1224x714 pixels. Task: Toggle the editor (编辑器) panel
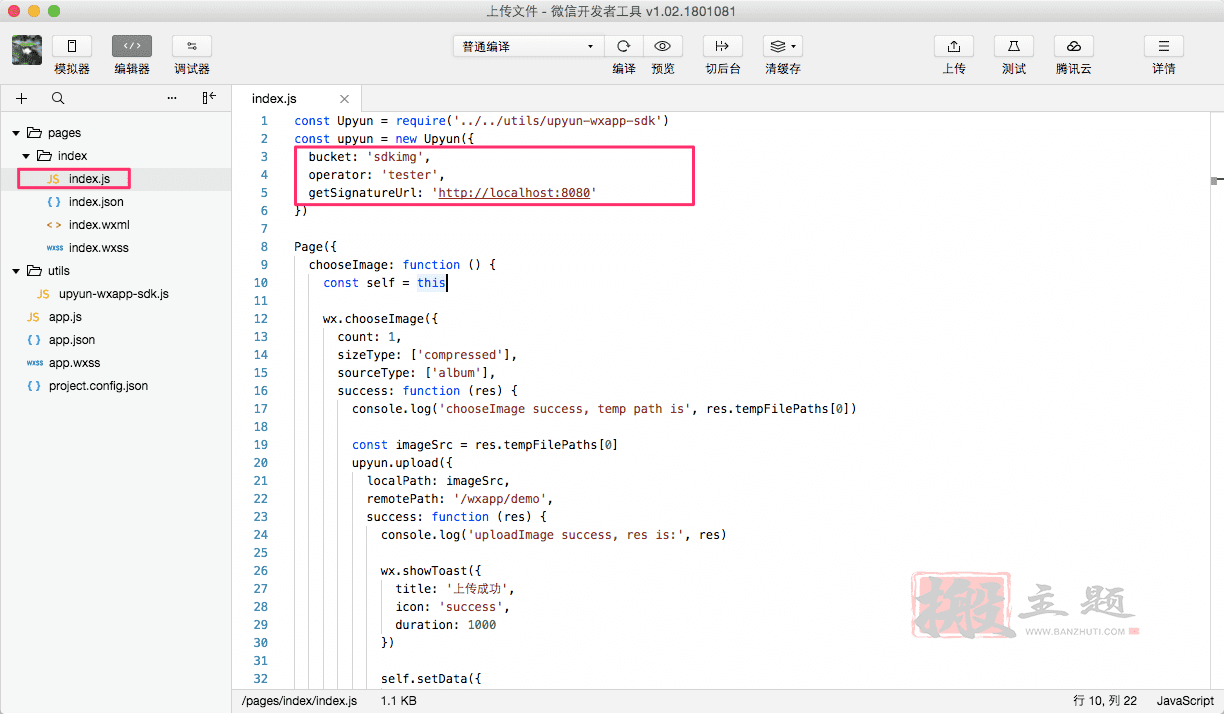[132, 46]
